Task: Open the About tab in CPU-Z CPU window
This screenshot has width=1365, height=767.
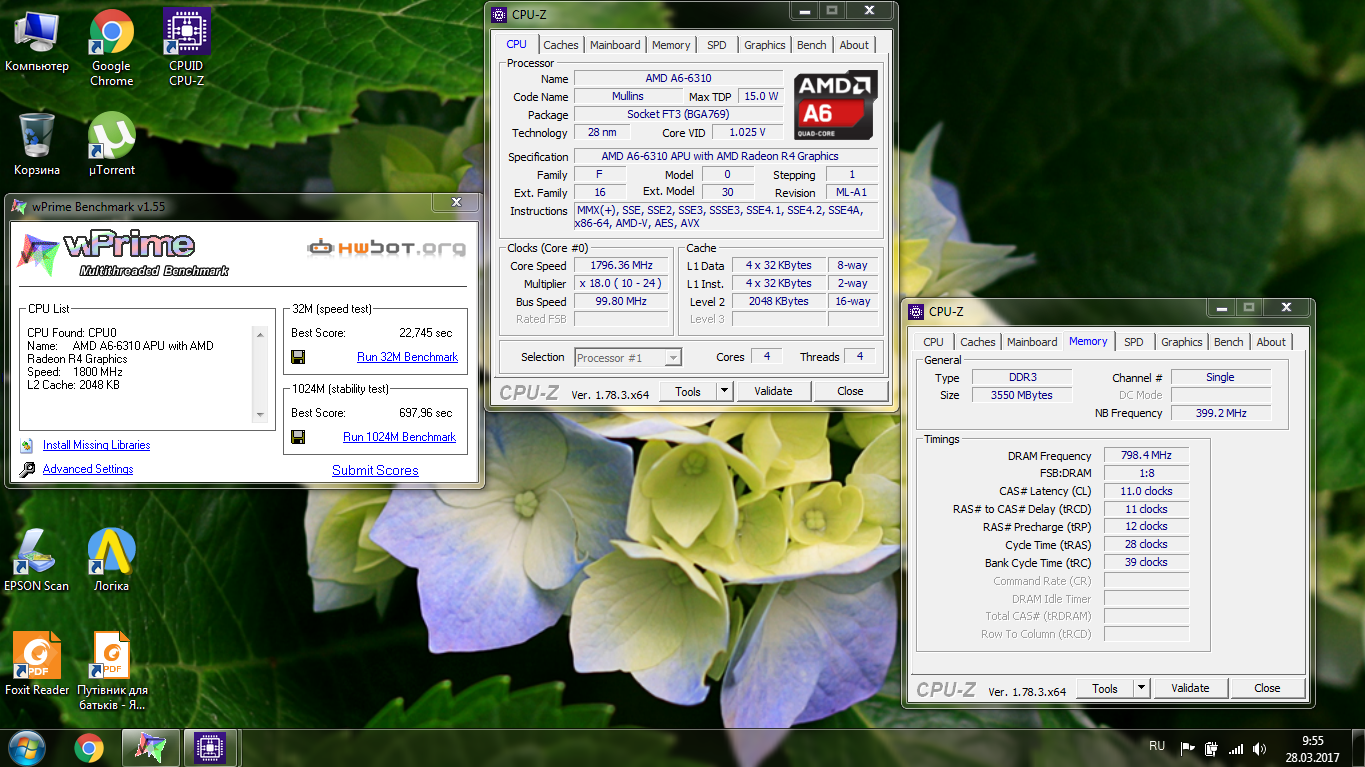Action: (x=854, y=45)
